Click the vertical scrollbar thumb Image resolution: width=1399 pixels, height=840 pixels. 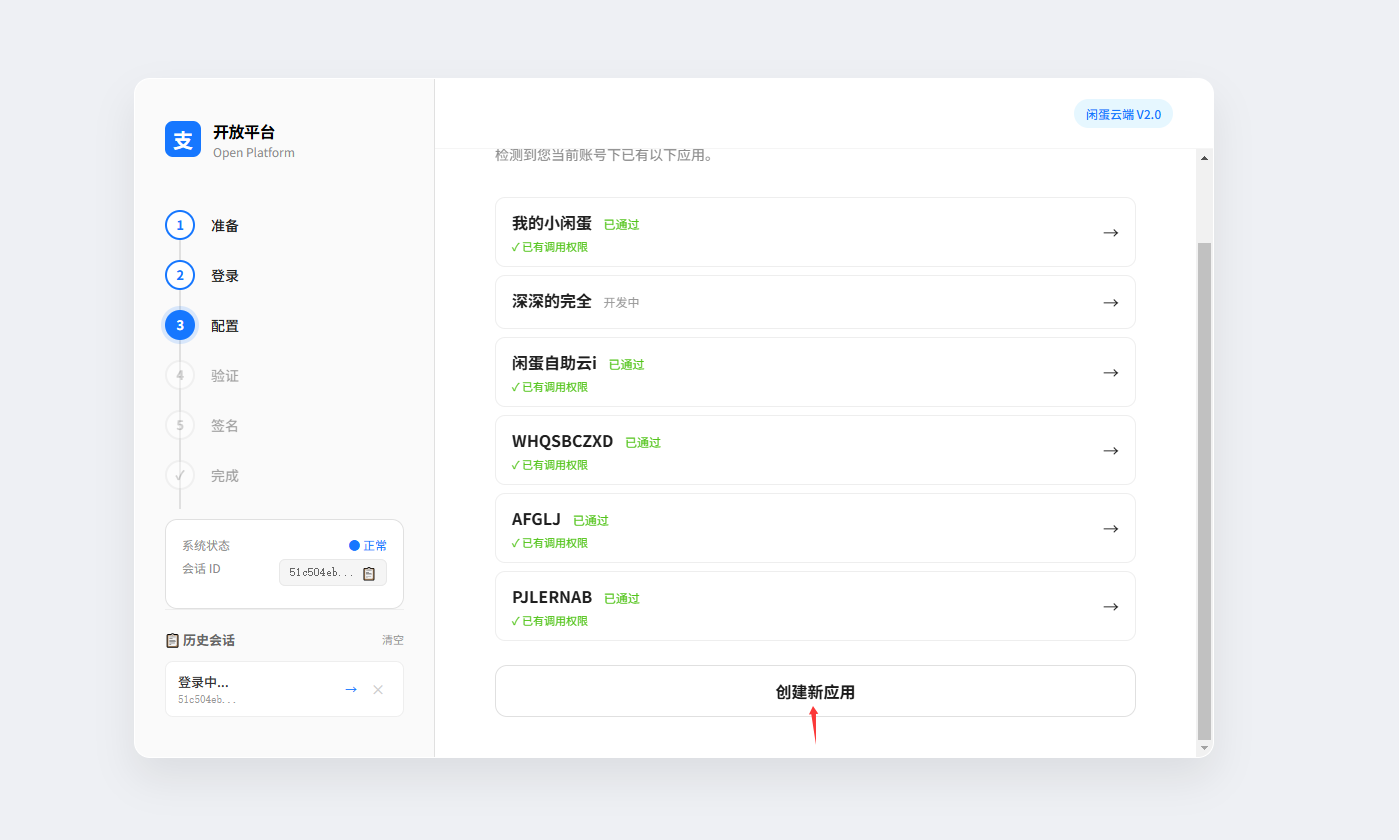pos(1204,491)
